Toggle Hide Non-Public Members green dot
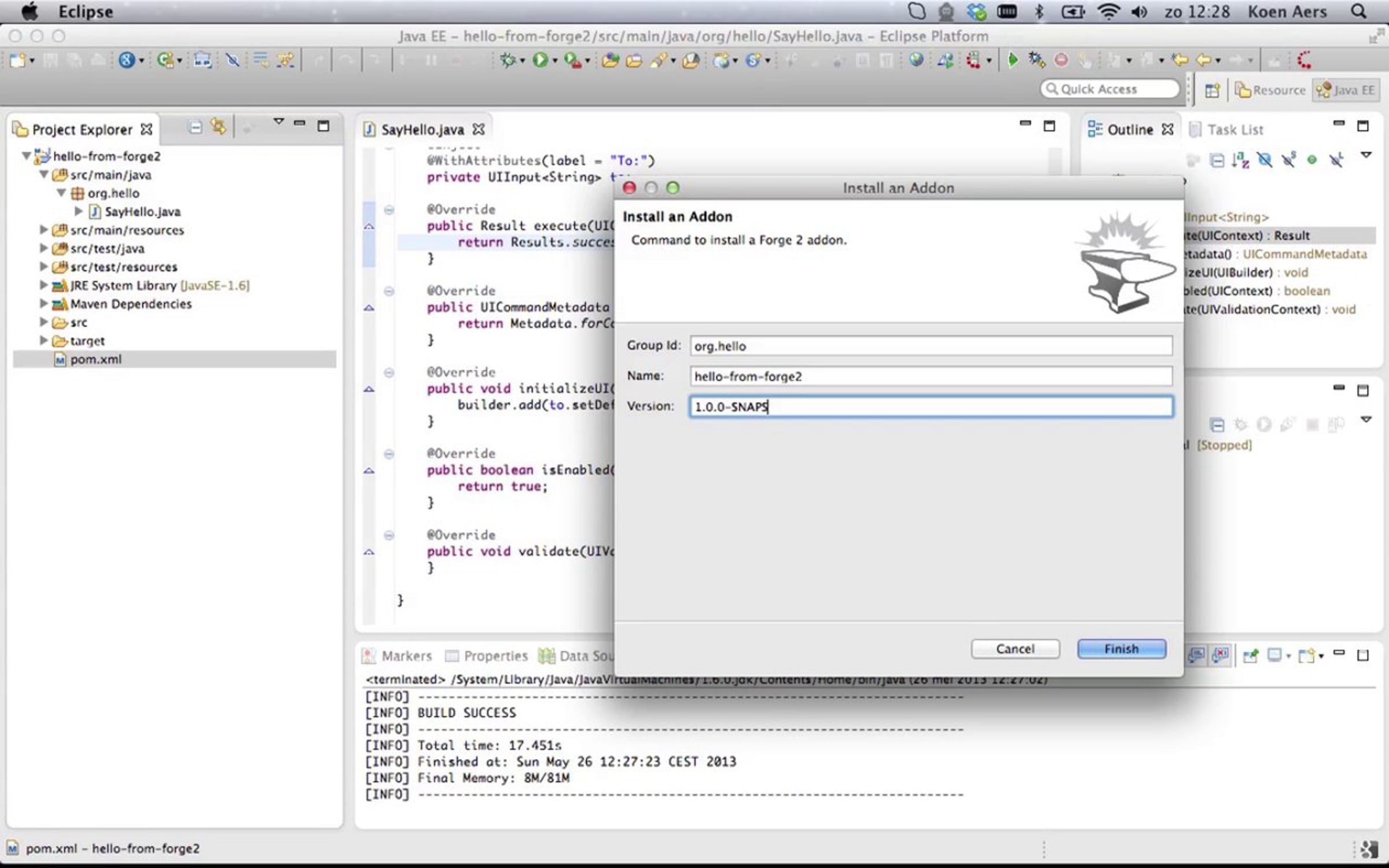The image size is (1389, 868). point(1312,160)
